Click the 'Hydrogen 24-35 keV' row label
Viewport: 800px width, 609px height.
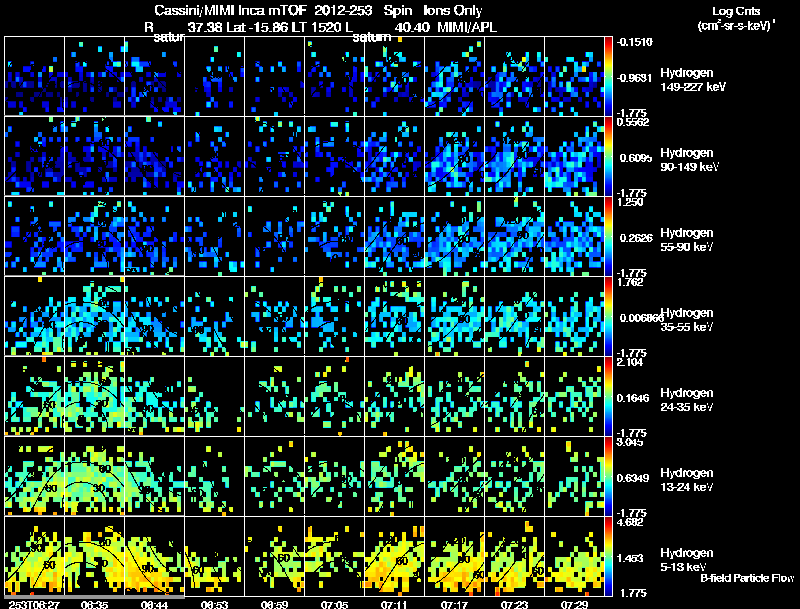click(x=687, y=400)
